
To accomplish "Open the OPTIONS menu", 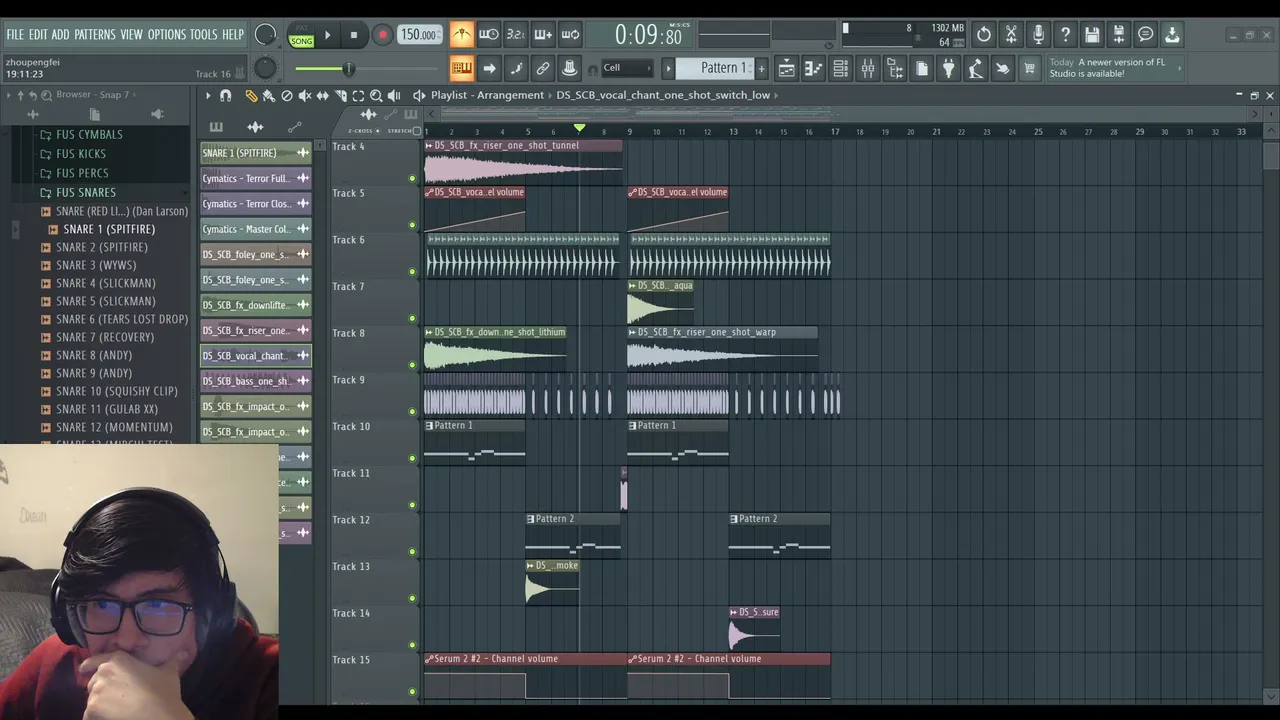I will [x=167, y=34].
